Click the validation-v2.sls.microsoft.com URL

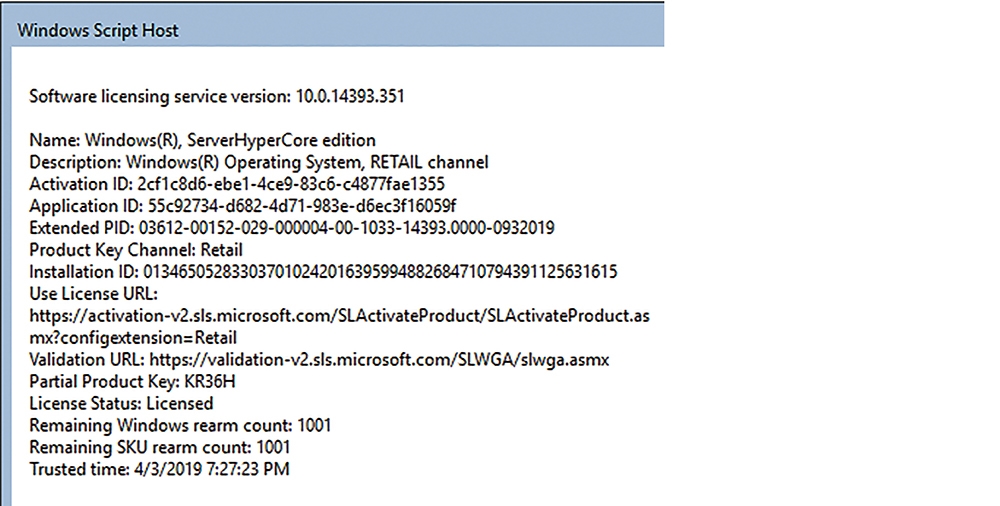[x=379, y=359]
